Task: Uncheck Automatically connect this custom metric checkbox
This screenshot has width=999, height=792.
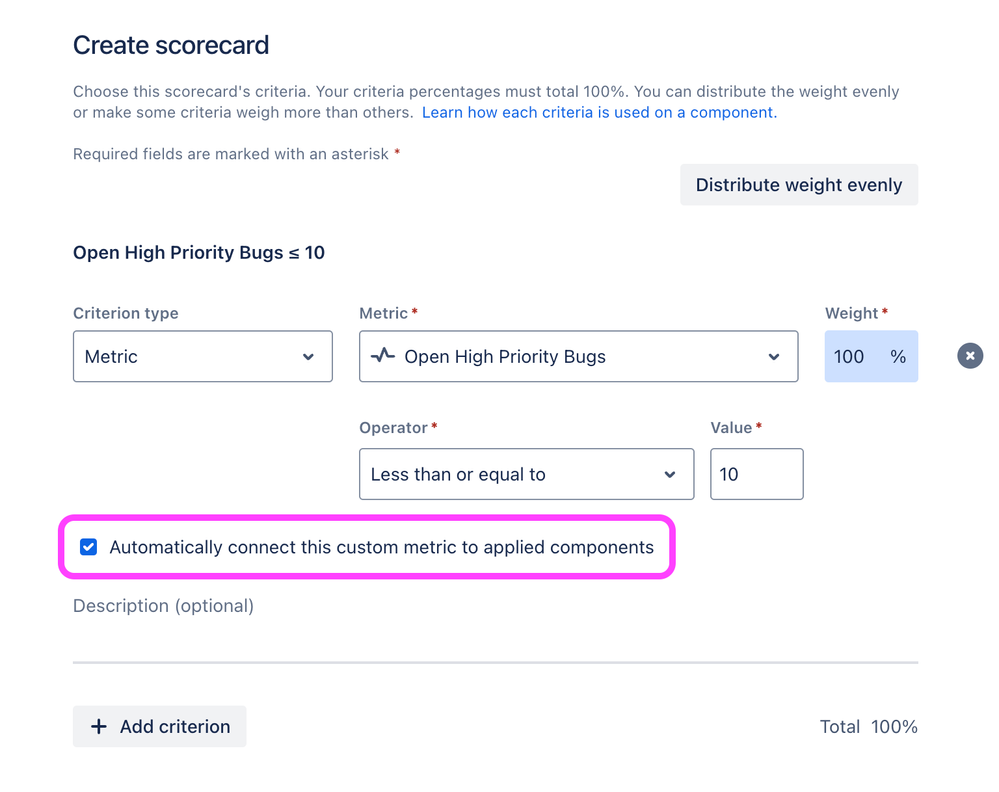Action: click(x=89, y=547)
